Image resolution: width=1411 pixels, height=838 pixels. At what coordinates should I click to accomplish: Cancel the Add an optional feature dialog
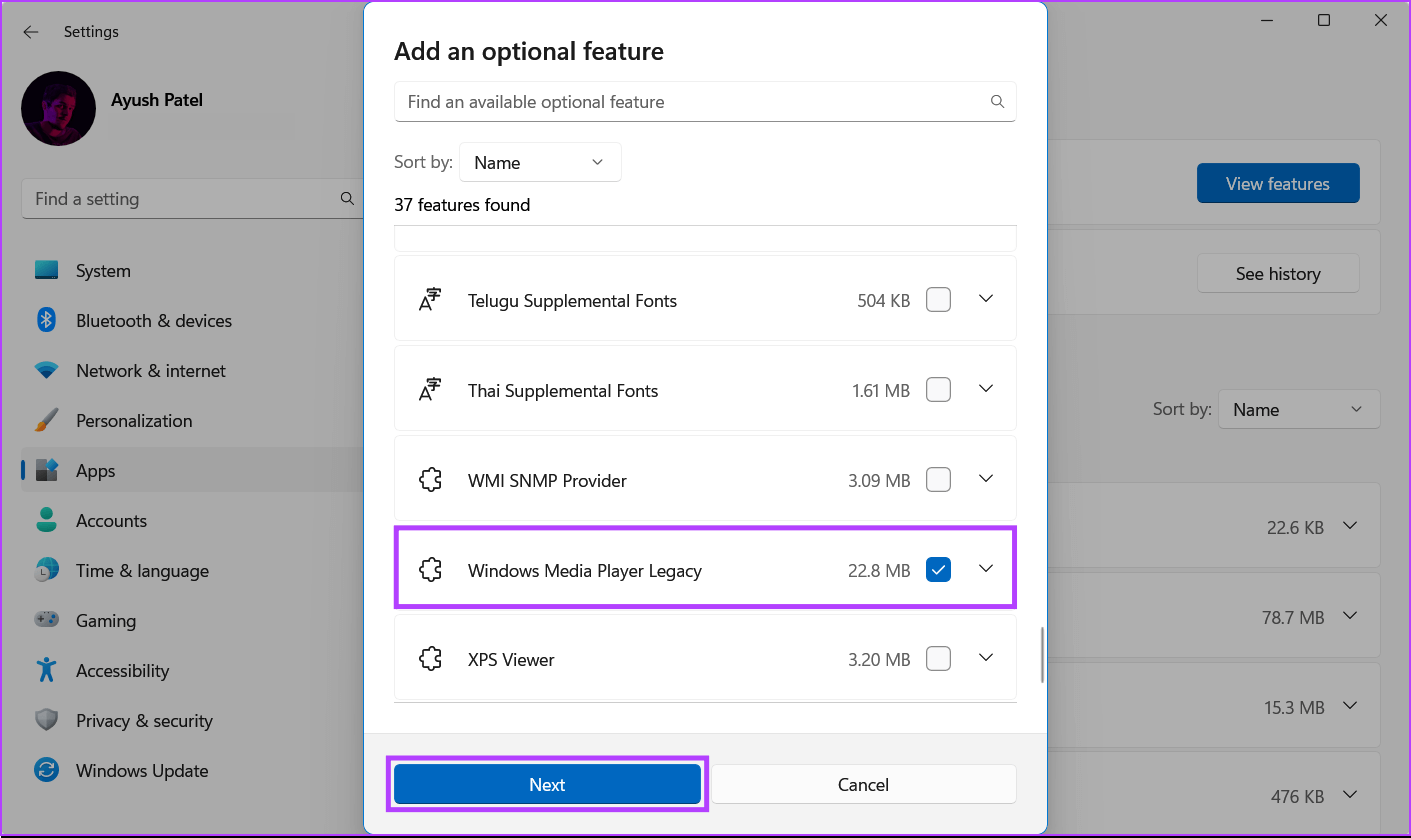point(863,784)
